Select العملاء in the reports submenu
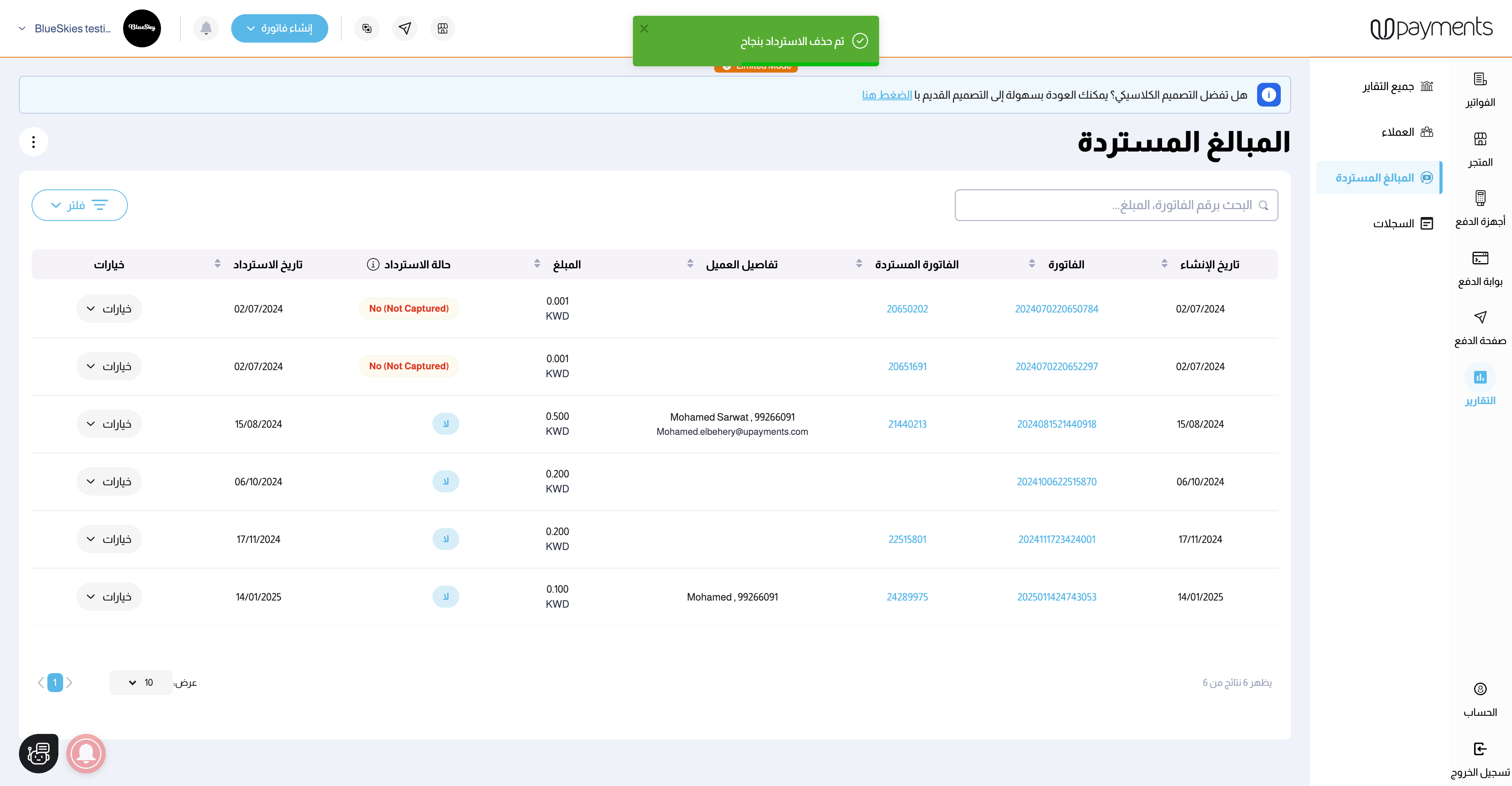 [1407, 132]
